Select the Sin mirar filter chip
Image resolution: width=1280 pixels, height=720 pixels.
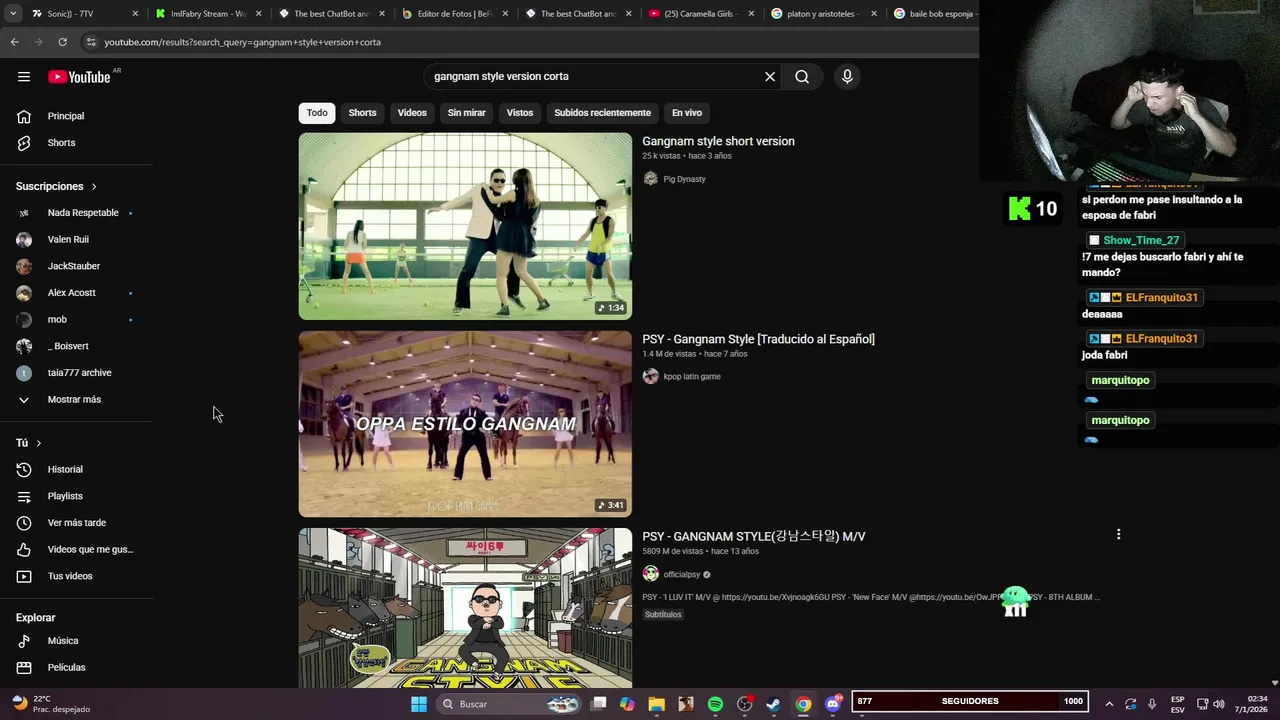(466, 113)
